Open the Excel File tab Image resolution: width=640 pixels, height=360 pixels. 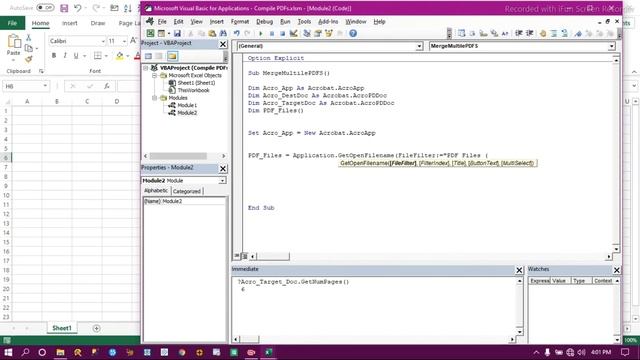click(x=12, y=23)
